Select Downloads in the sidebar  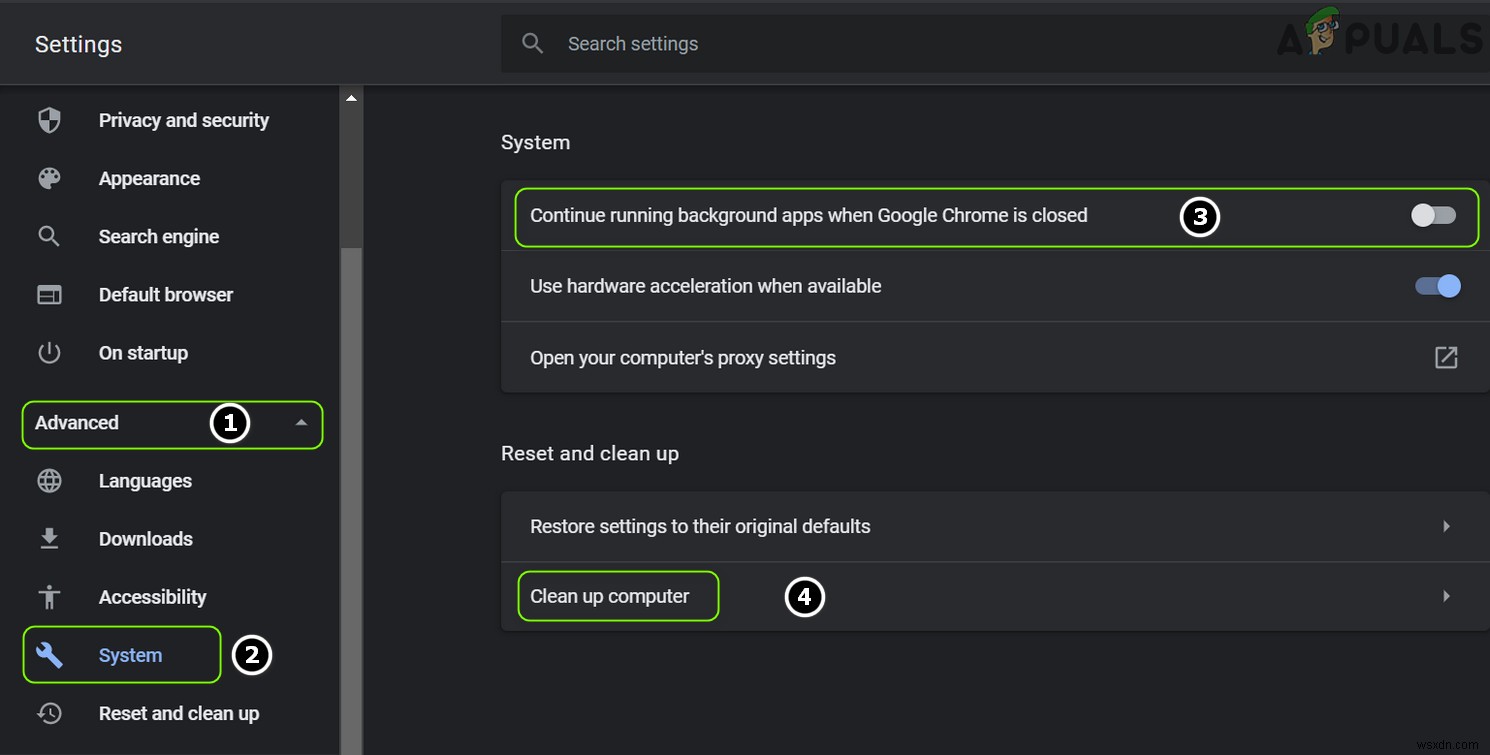[x=146, y=538]
